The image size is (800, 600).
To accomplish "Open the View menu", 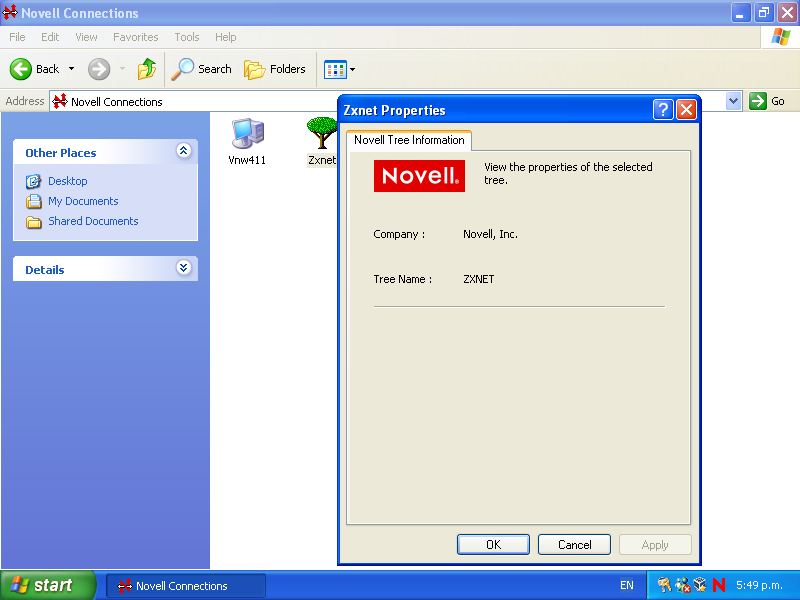I will pyautogui.click(x=86, y=37).
